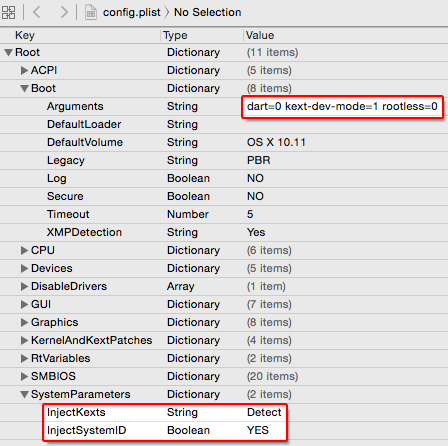Screen dimensions: 448x446
Task: Click the XMPDetection value Yes
Action: tap(256, 232)
